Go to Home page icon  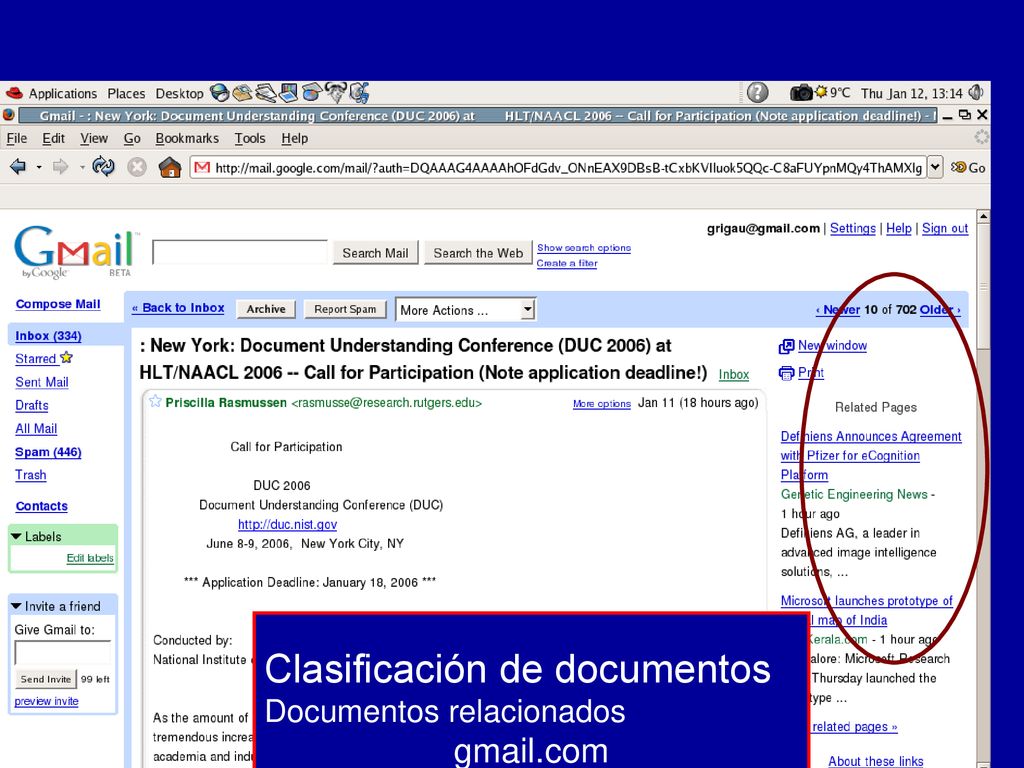click(x=170, y=168)
